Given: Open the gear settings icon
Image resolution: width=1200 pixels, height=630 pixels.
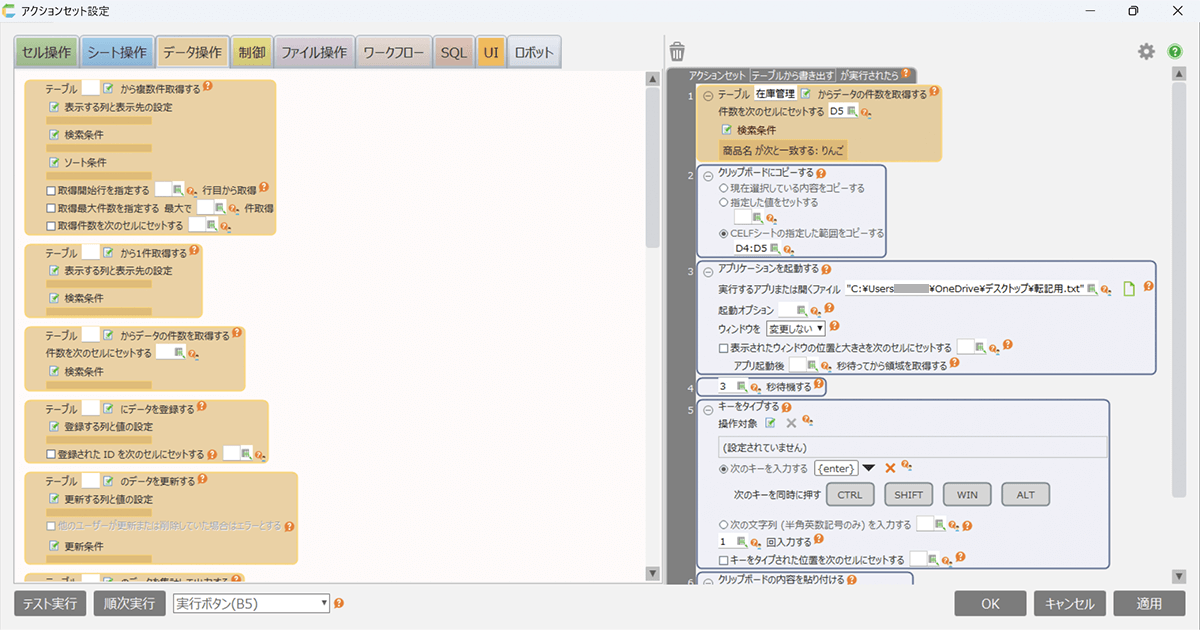Looking at the screenshot, I should tap(1146, 51).
